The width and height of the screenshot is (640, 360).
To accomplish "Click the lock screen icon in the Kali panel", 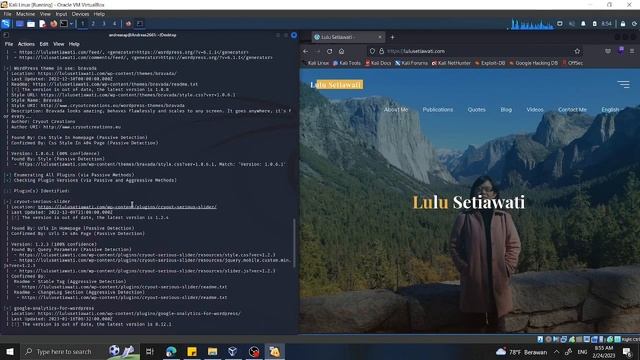I will (x=622, y=24).
